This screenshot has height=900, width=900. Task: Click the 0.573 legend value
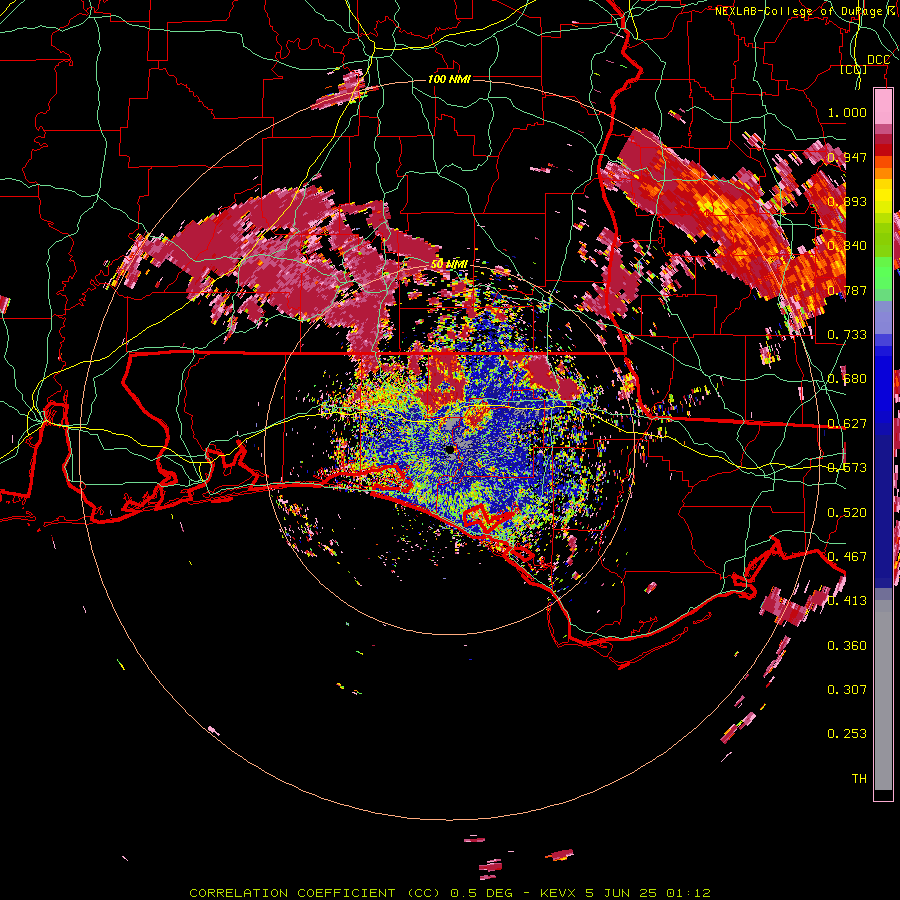(x=847, y=467)
